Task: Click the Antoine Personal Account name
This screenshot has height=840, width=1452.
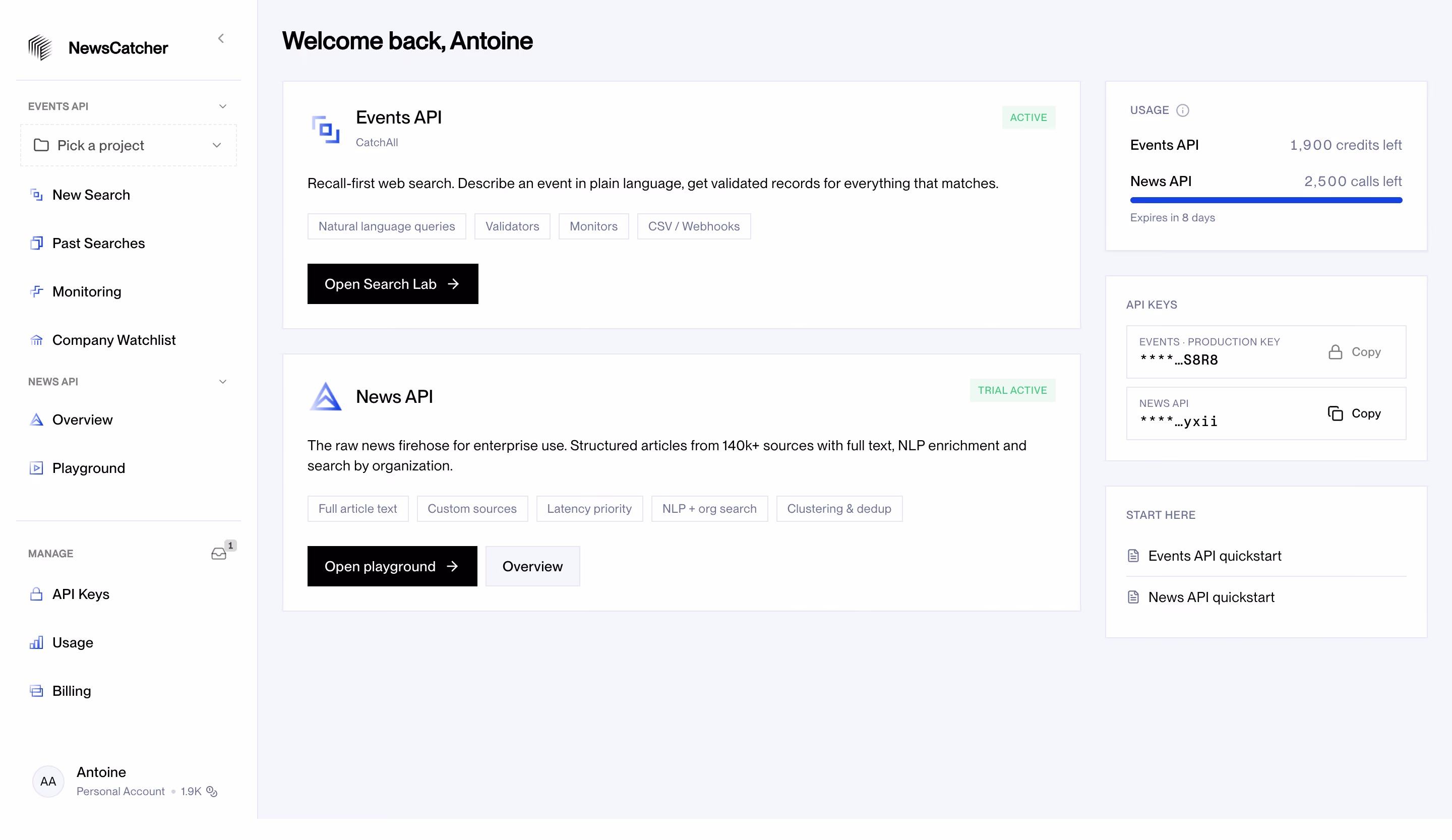Action: [101, 772]
